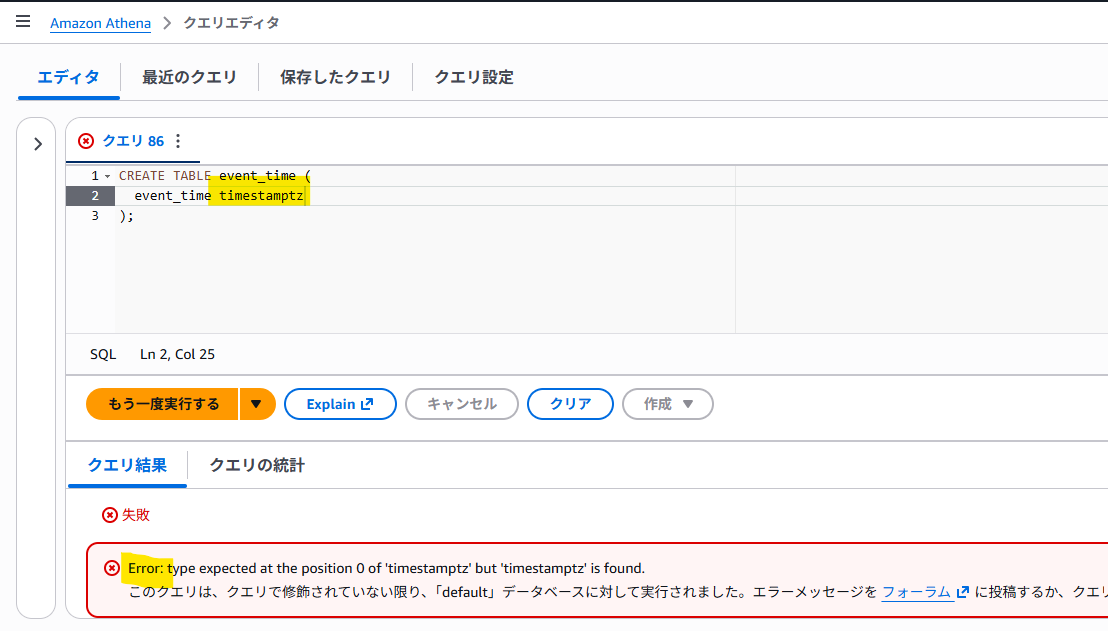Run the query again with もう一度実行する
Image resolution: width=1108 pixels, height=631 pixels.
point(163,404)
